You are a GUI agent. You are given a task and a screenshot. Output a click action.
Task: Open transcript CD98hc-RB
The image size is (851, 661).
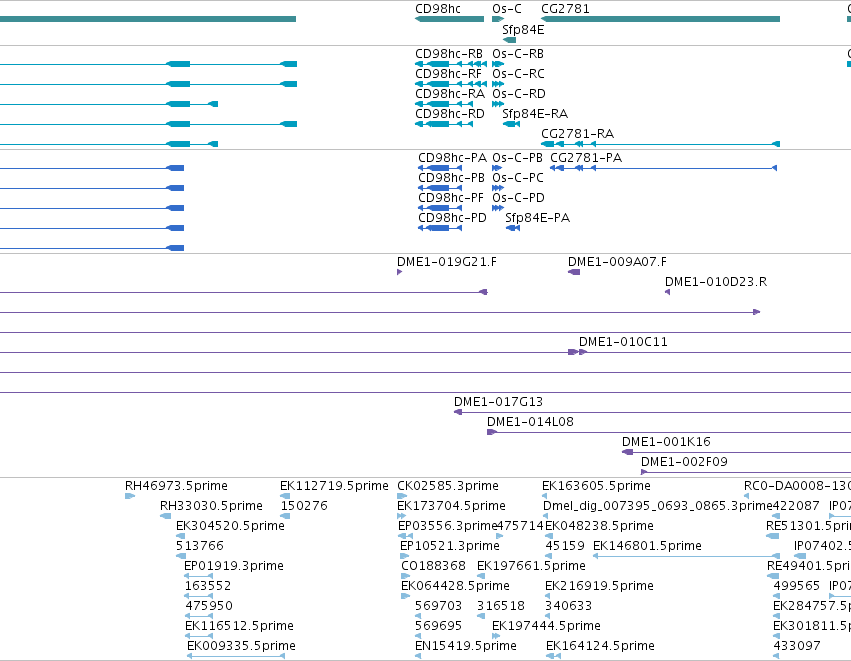click(450, 64)
